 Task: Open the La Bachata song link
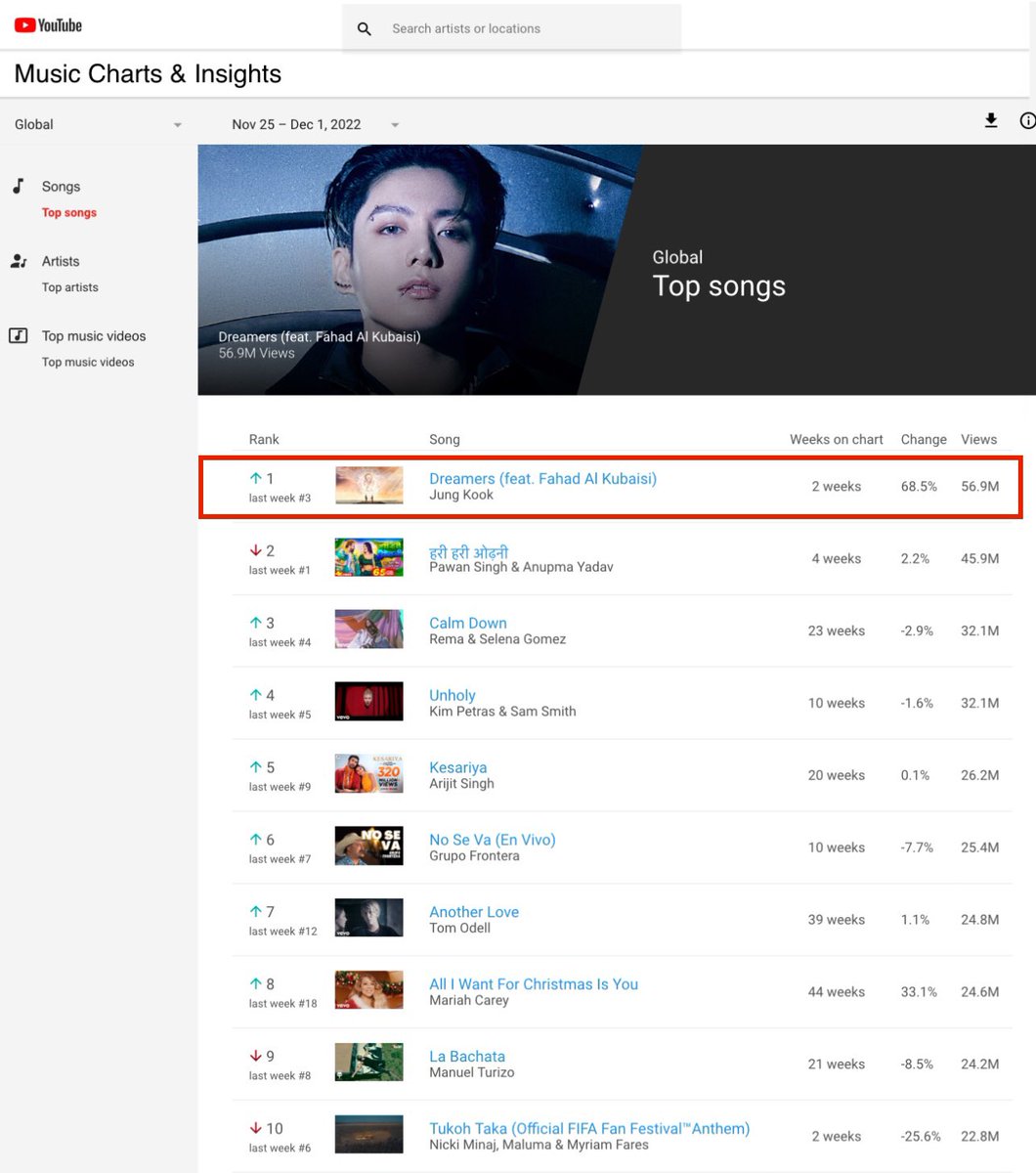467,1057
